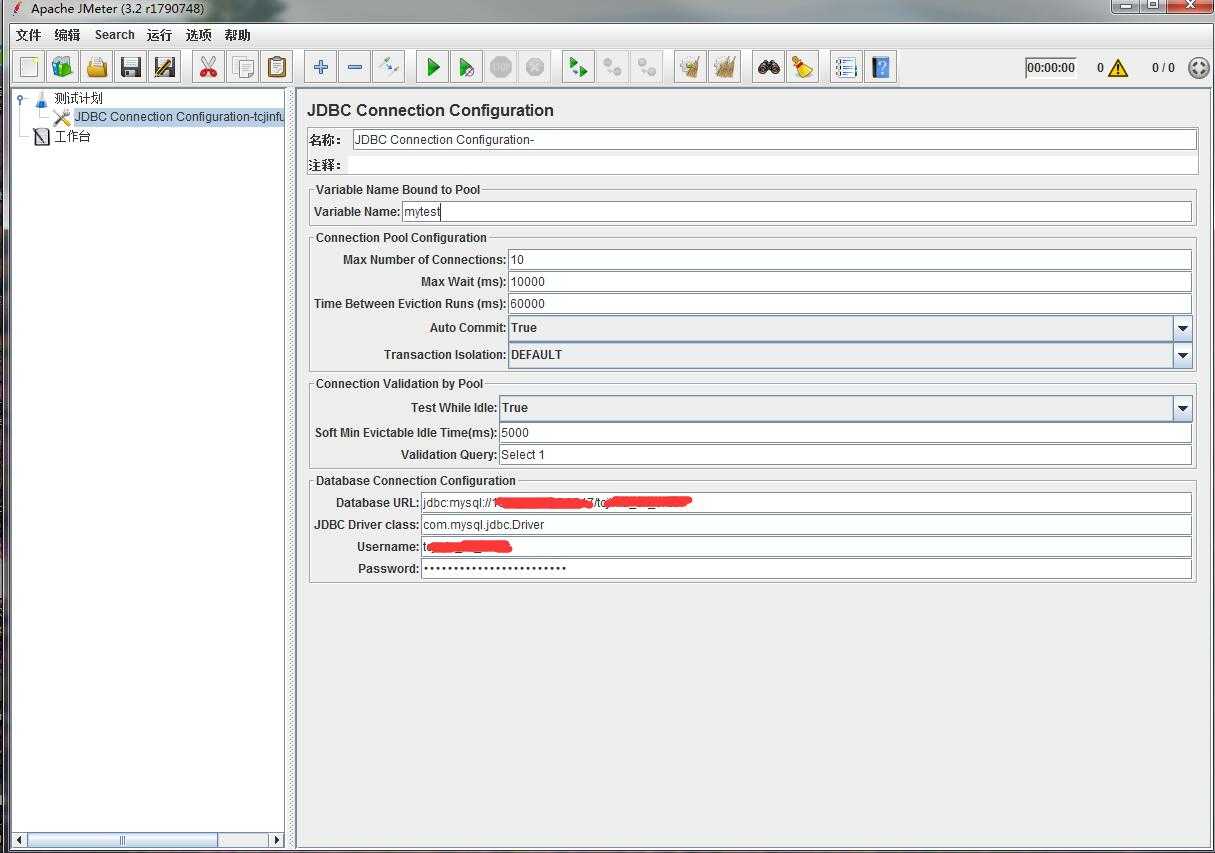
Task: Click the Username field
Action: click(806, 547)
